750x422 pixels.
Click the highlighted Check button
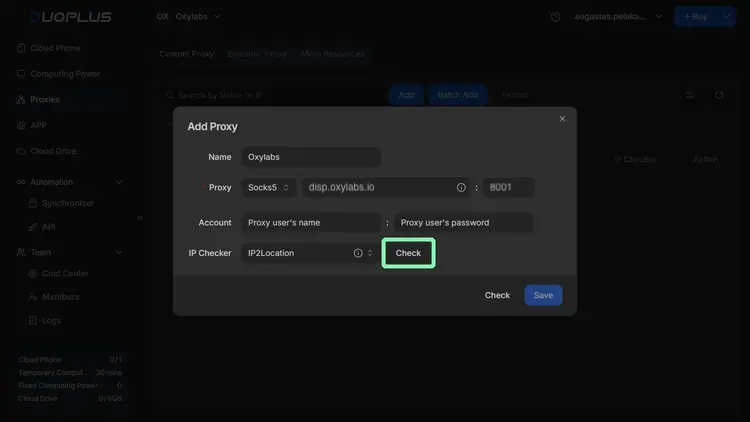click(408, 253)
